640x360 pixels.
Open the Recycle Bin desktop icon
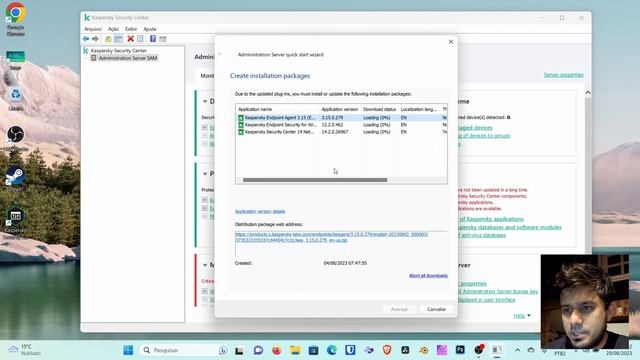pos(16,99)
